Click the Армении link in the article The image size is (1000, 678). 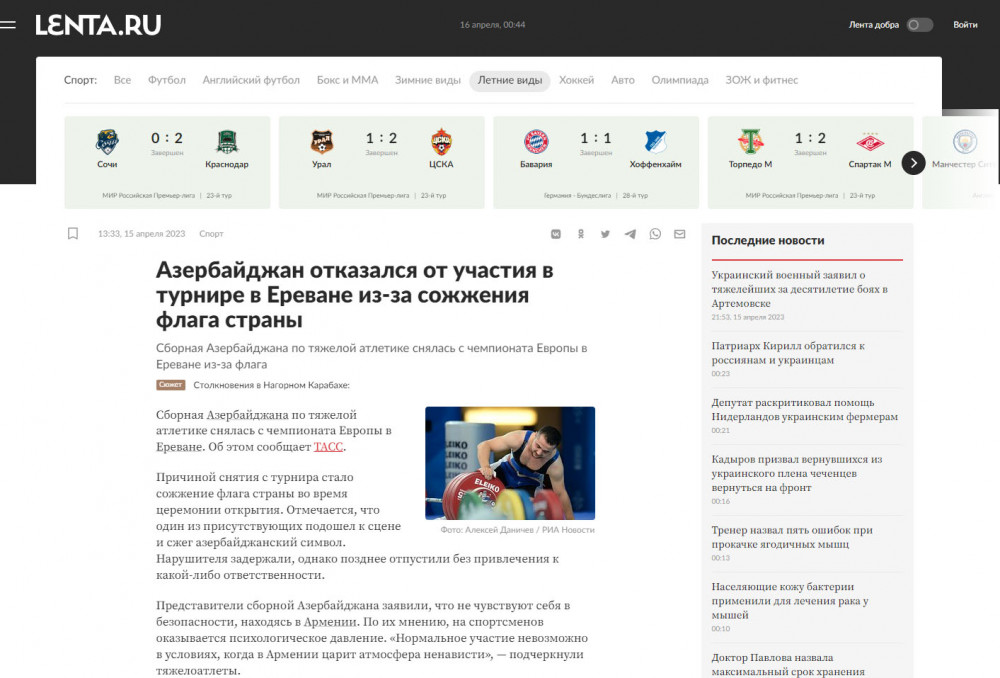330,622
